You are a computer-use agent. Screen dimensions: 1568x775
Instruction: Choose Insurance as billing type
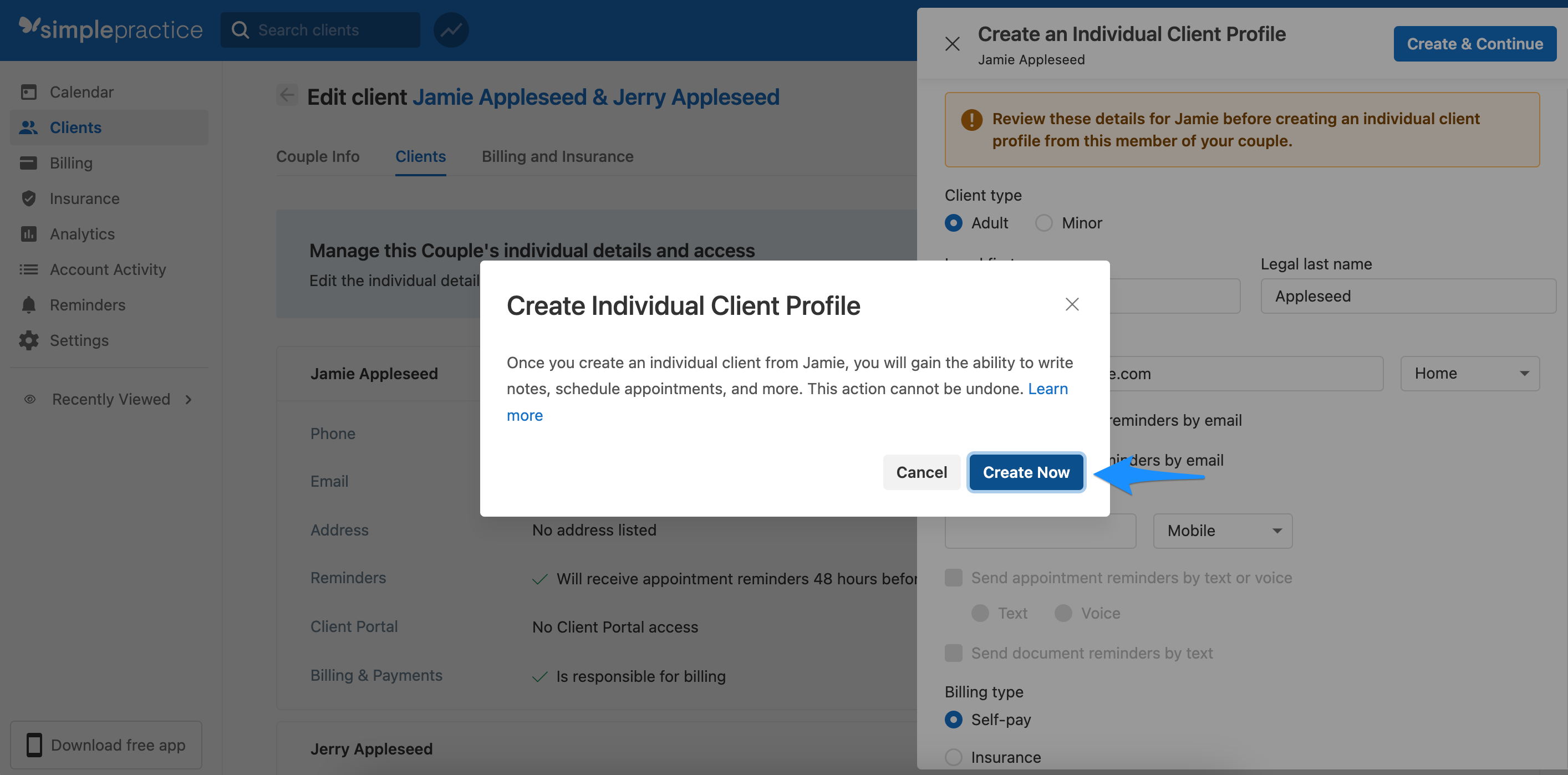tap(953, 757)
